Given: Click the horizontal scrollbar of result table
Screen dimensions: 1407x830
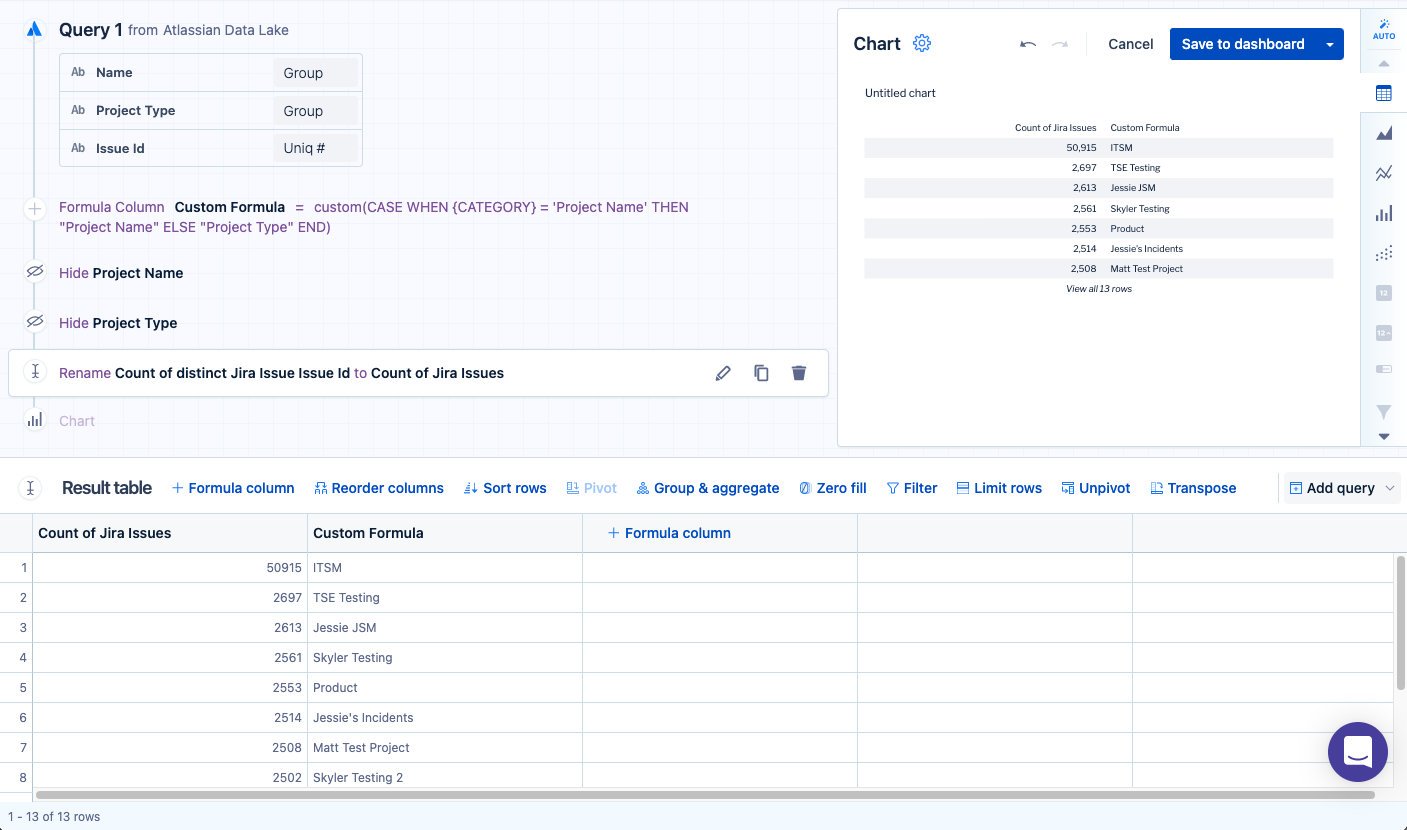Looking at the screenshot, I should pos(705,795).
